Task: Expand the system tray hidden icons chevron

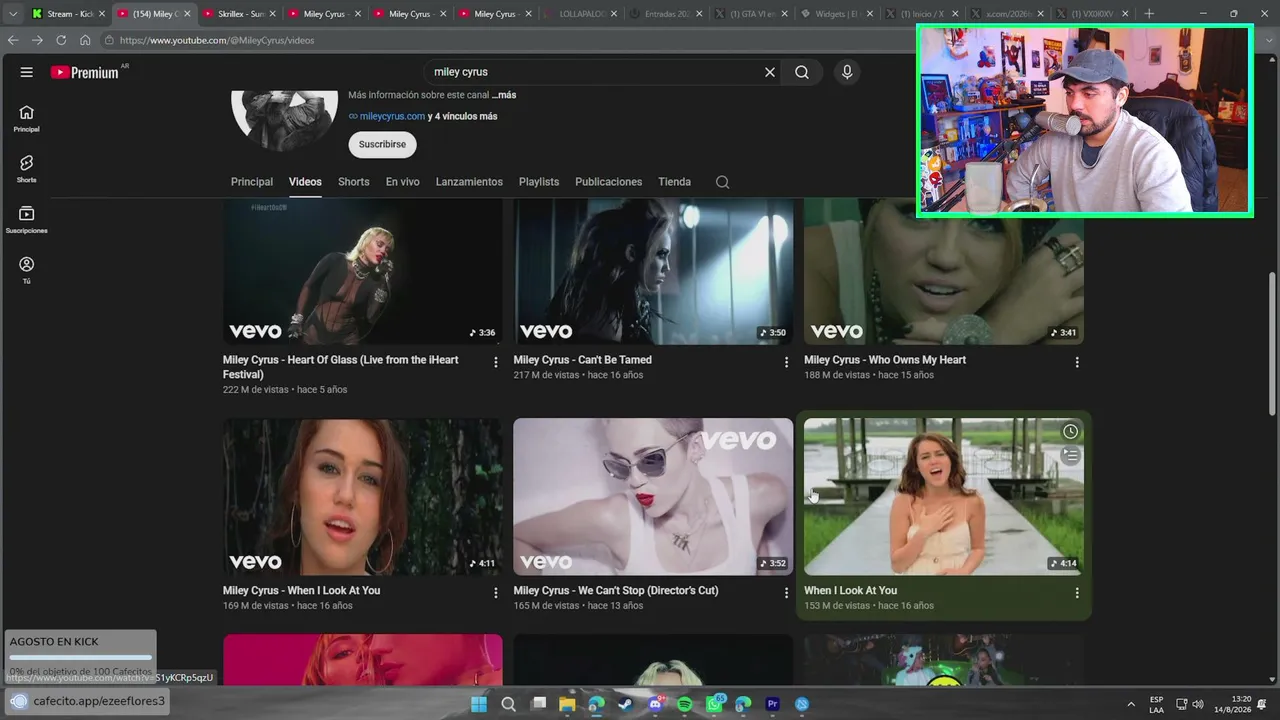Action: click(1131, 704)
